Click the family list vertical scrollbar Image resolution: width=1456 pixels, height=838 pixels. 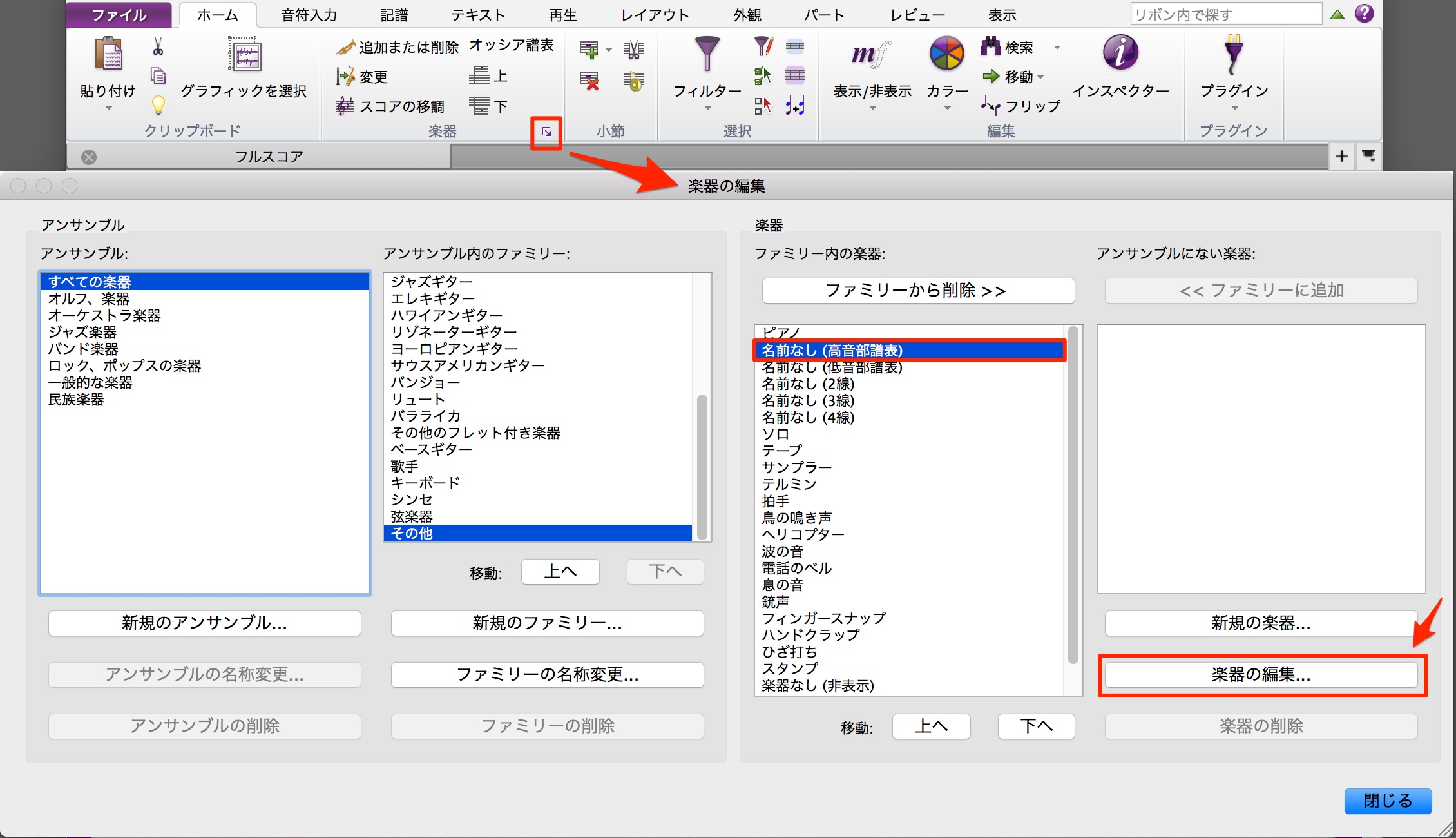[x=702, y=467]
